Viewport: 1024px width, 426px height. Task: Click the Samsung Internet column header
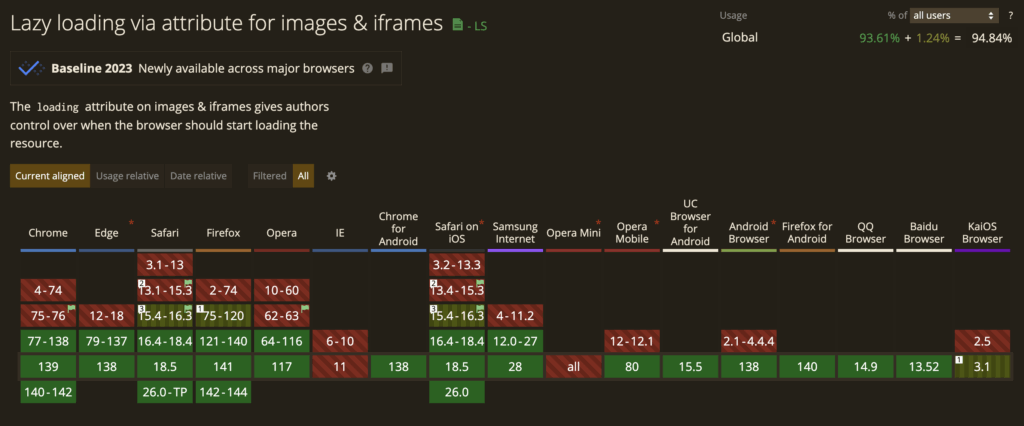click(515, 233)
